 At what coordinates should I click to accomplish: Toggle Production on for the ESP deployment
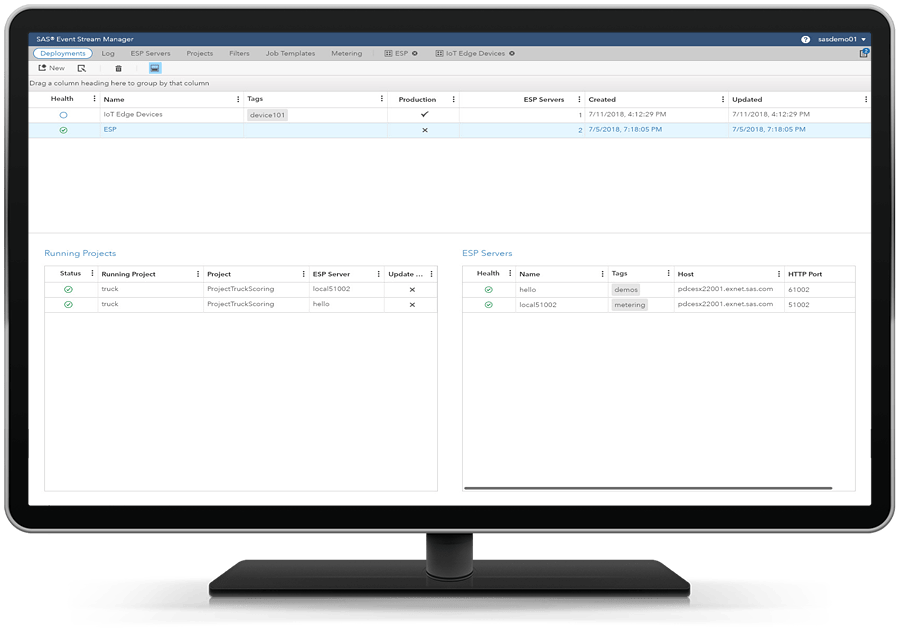pyautogui.click(x=424, y=129)
